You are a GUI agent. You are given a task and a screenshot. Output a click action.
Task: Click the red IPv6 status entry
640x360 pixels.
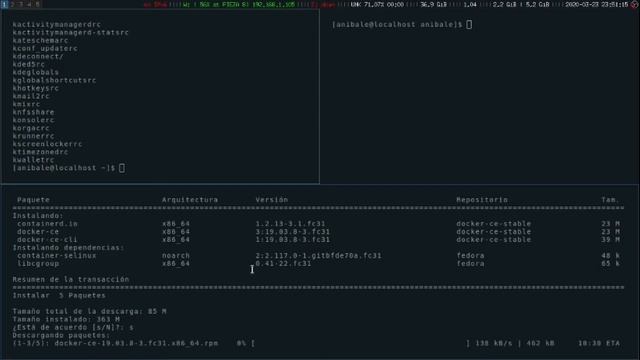click(x=156, y=4)
